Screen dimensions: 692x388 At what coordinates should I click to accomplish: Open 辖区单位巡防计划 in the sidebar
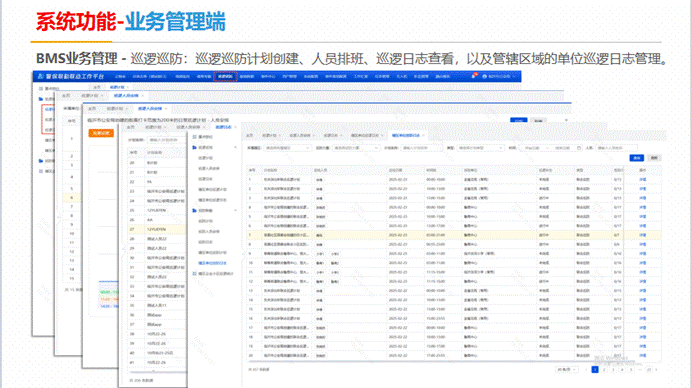point(212,253)
